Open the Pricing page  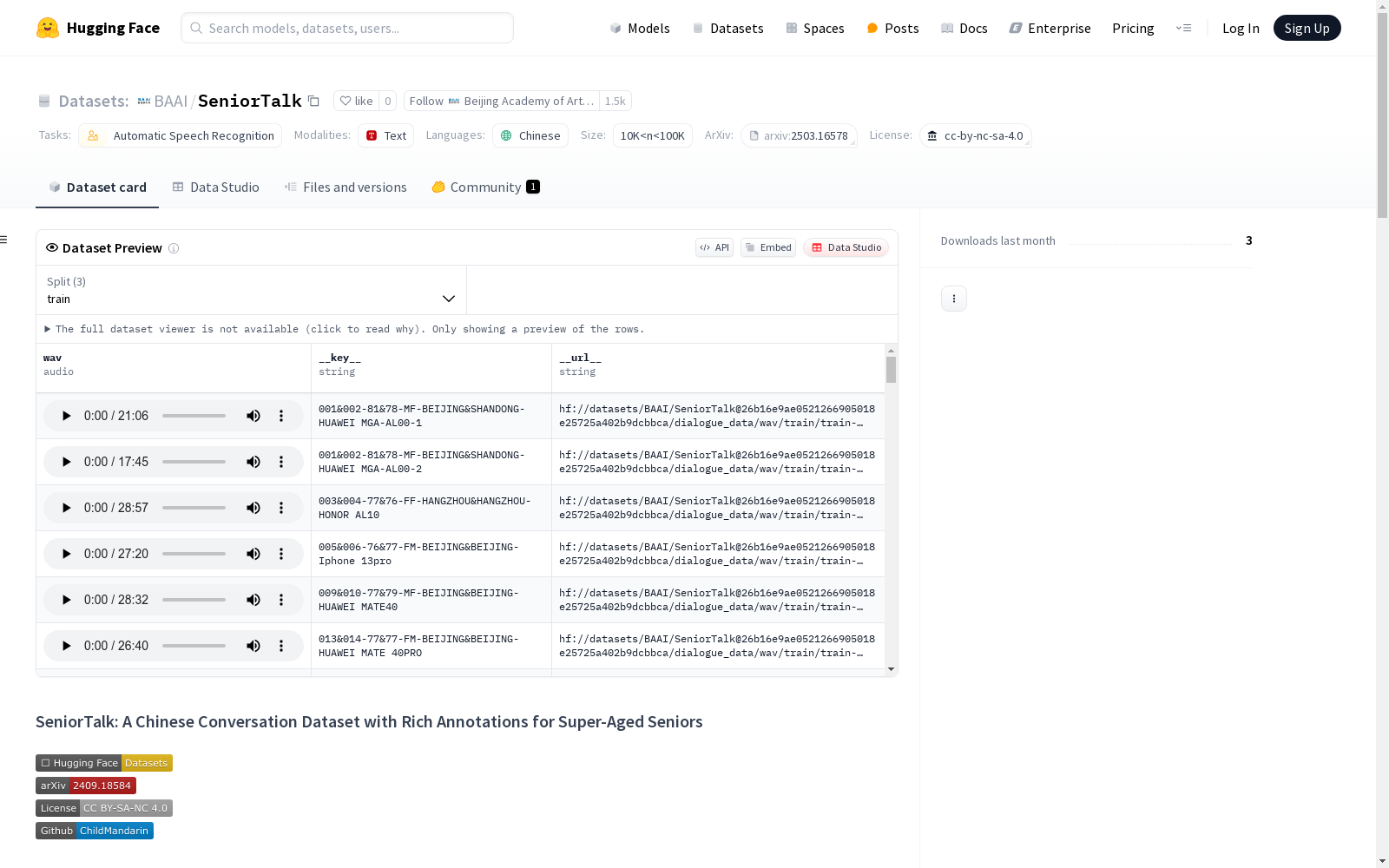1133,28
